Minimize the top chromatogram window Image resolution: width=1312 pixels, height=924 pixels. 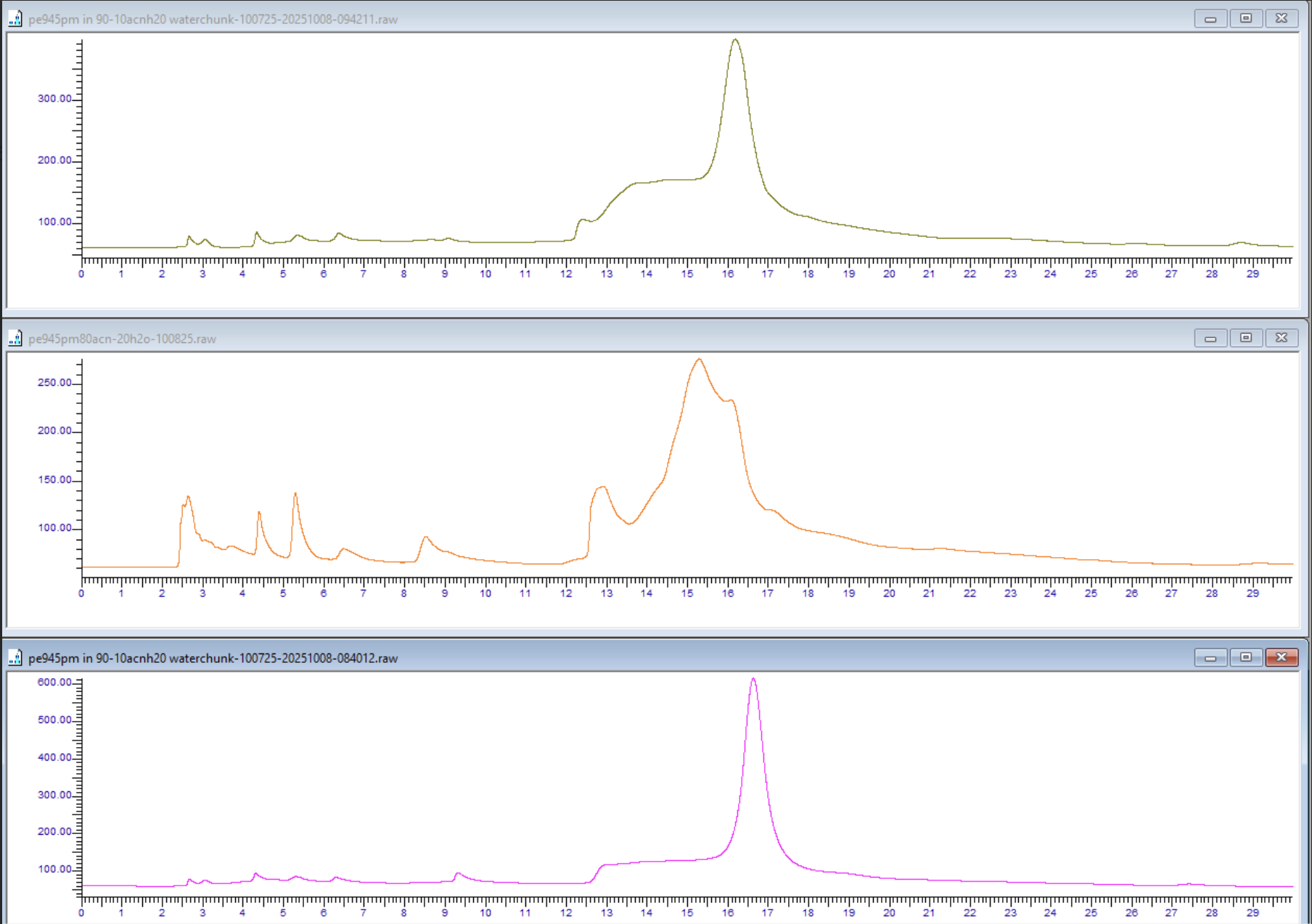pos(1210,18)
